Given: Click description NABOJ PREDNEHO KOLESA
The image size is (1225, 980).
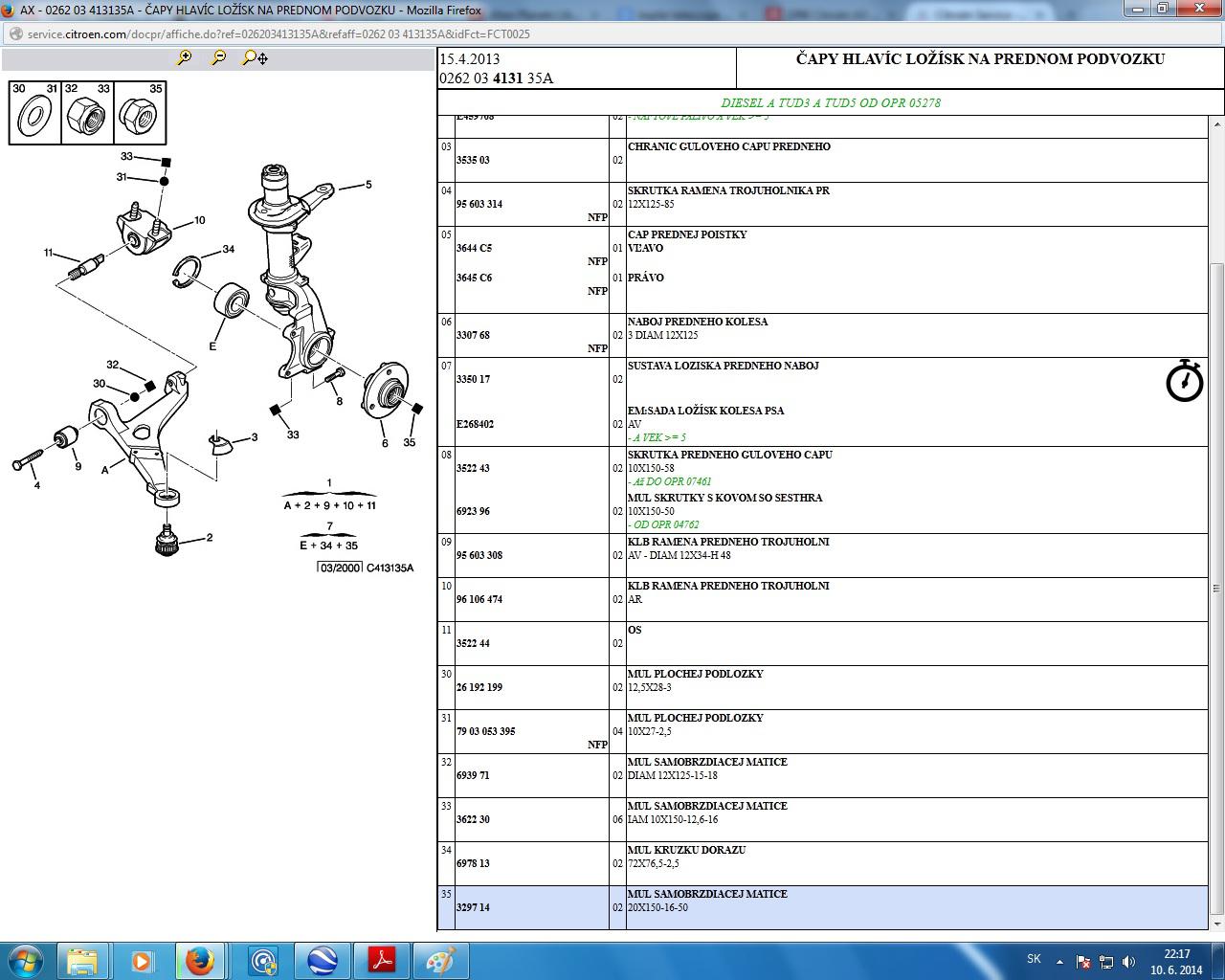Looking at the screenshot, I should (x=698, y=322).
